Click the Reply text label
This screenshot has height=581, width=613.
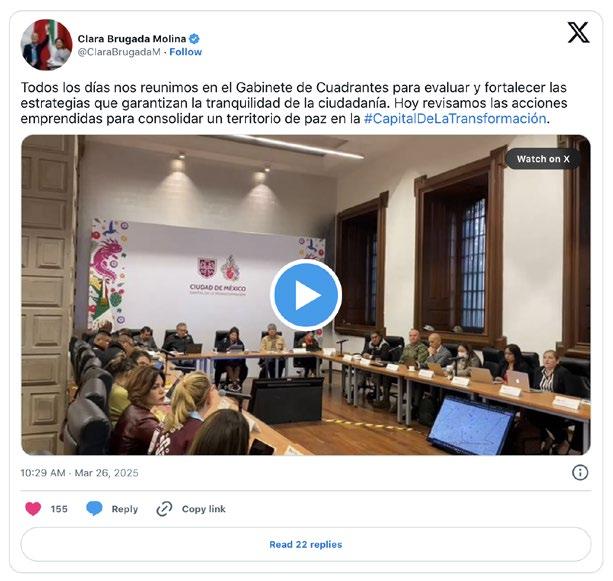125,509
